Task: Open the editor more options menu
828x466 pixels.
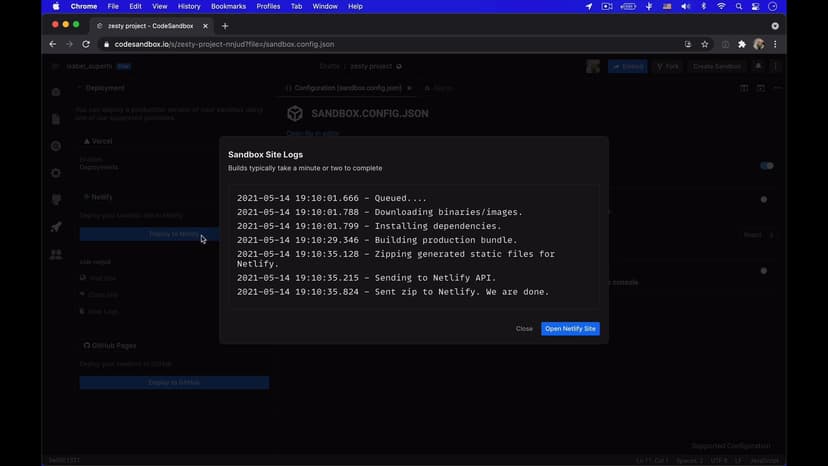Action: tap(777, 88)
